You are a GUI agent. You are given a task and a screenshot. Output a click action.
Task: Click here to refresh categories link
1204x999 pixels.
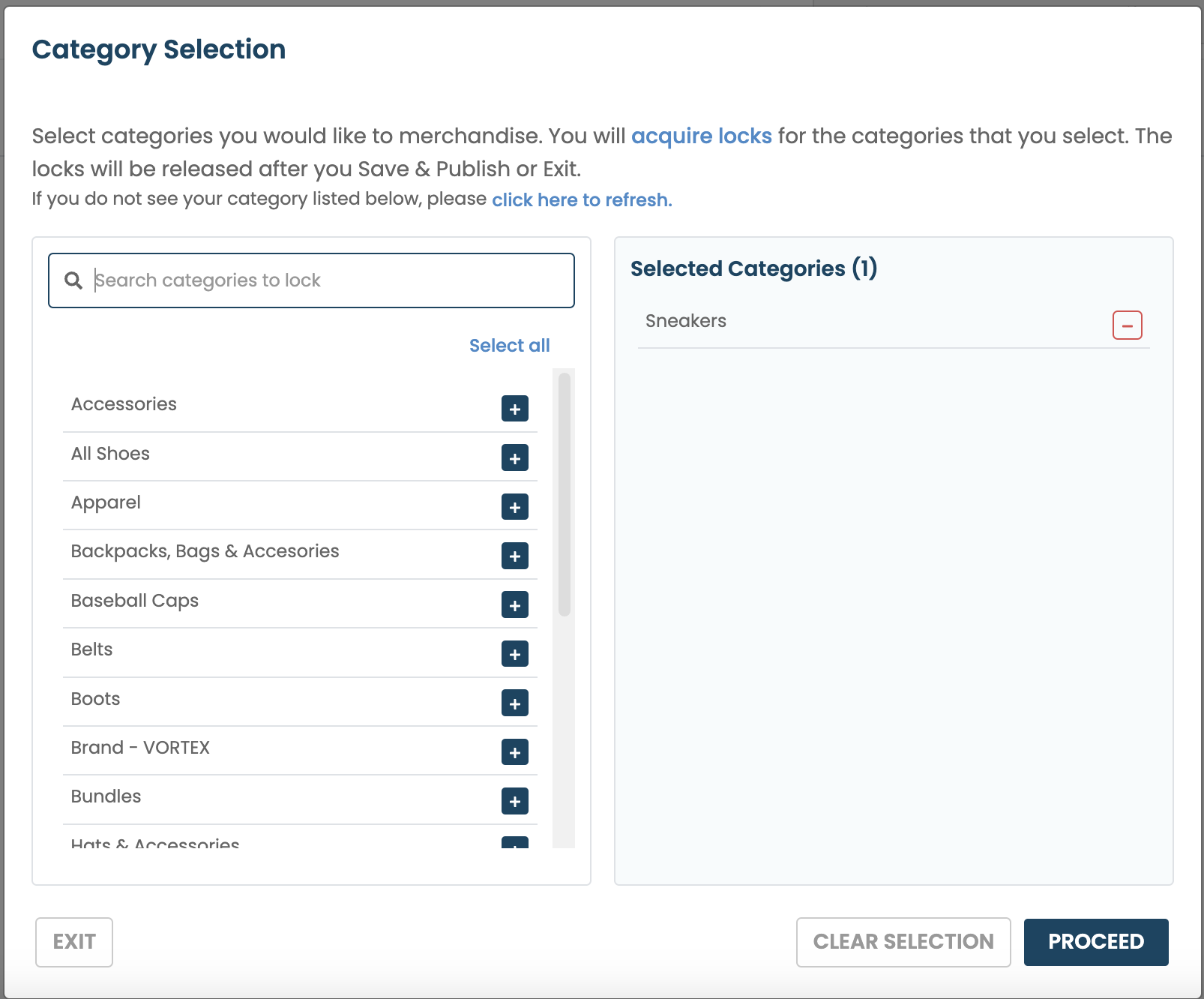(582, 200)
